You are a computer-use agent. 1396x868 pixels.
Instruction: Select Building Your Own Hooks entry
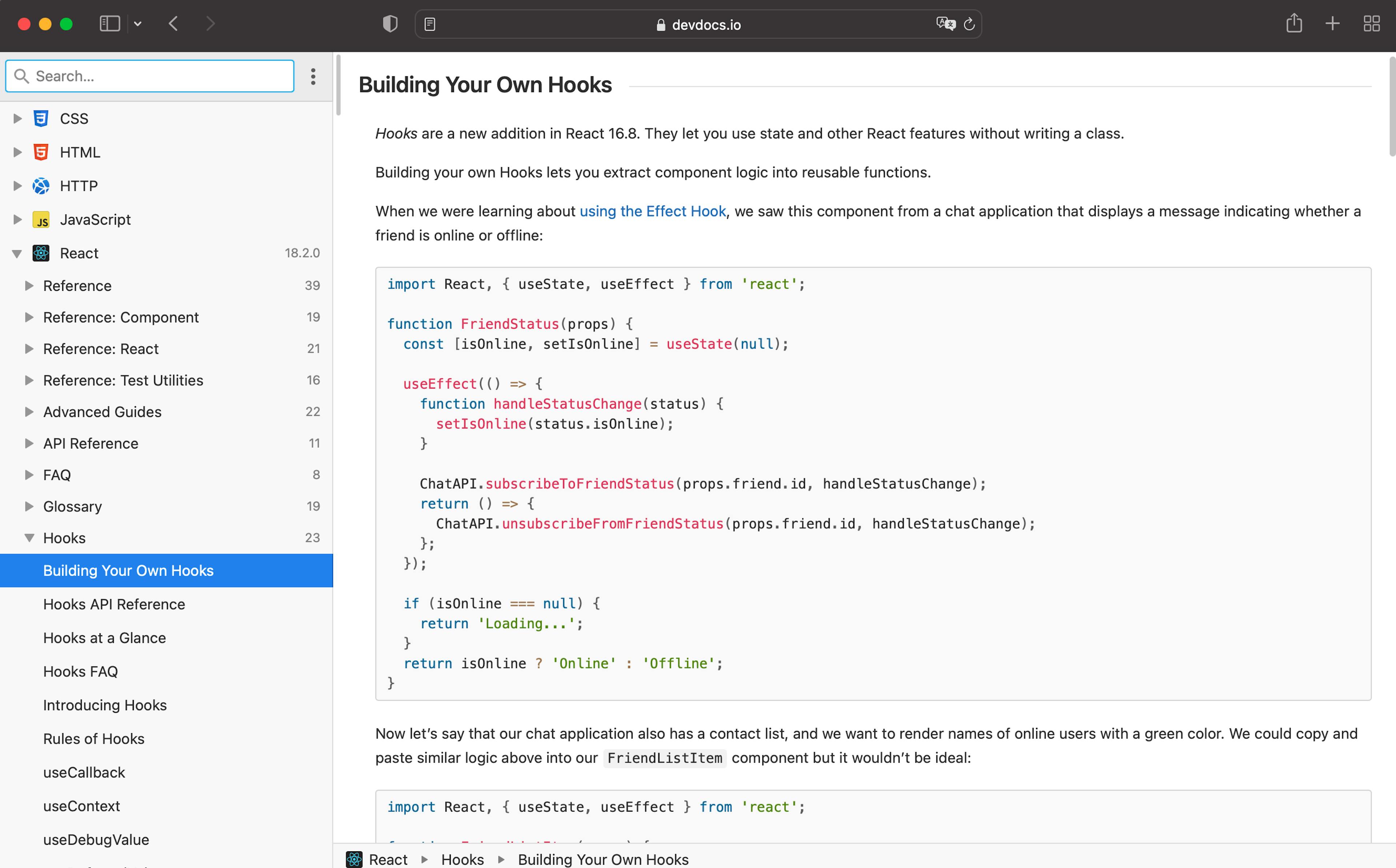167,570
